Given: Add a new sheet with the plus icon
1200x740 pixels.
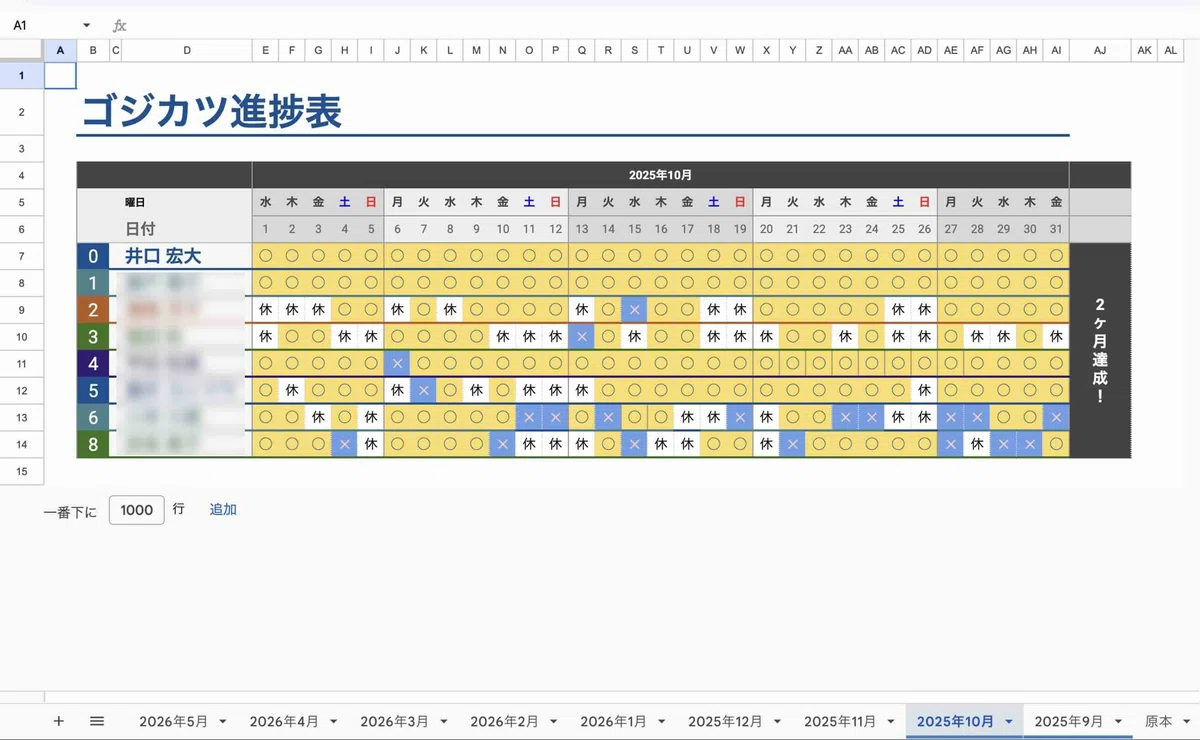Looking at the screenshot, I should 58,721.
